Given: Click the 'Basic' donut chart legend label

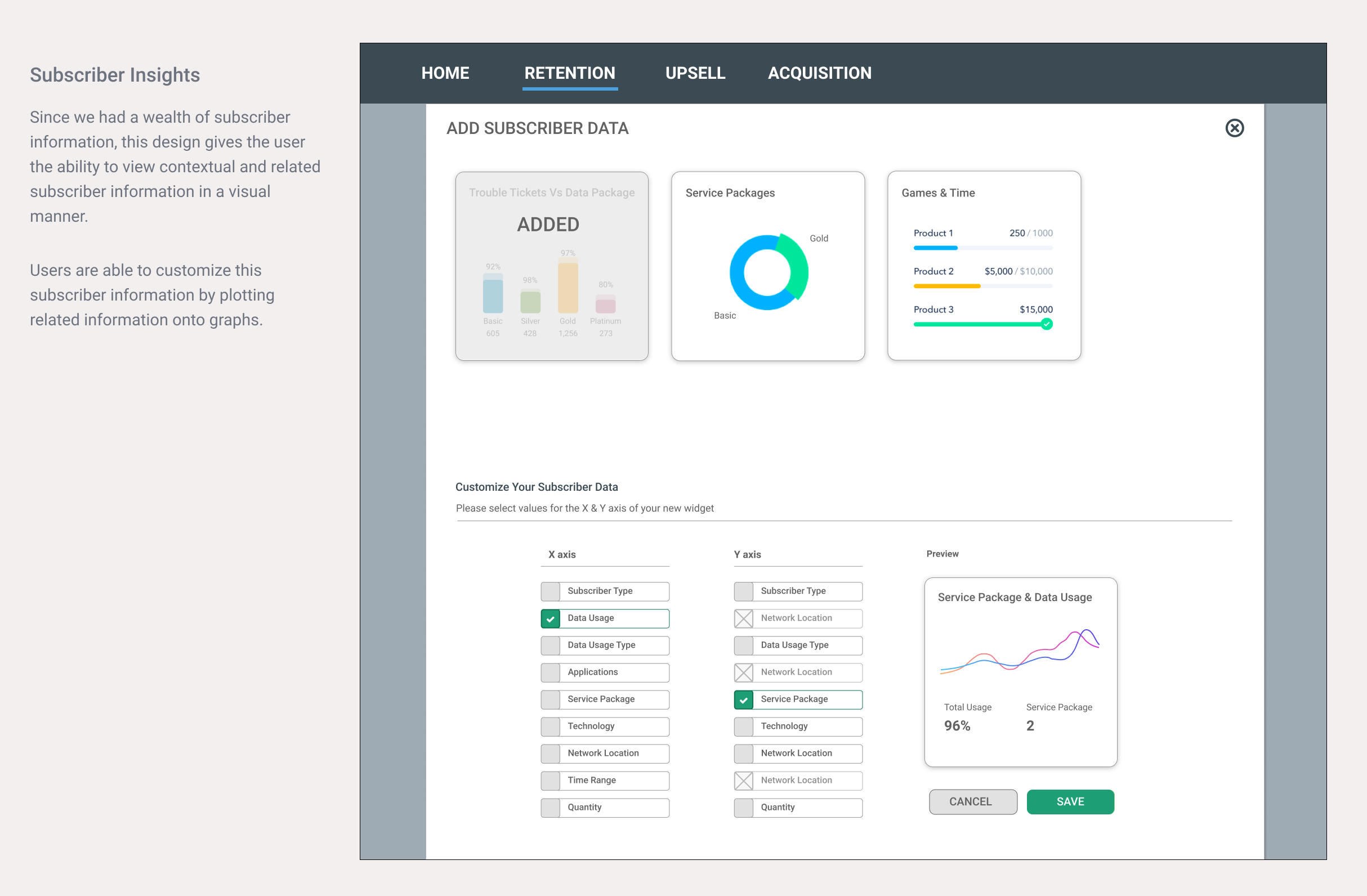Looking at the screenshot, I should [x=724, y=316].
